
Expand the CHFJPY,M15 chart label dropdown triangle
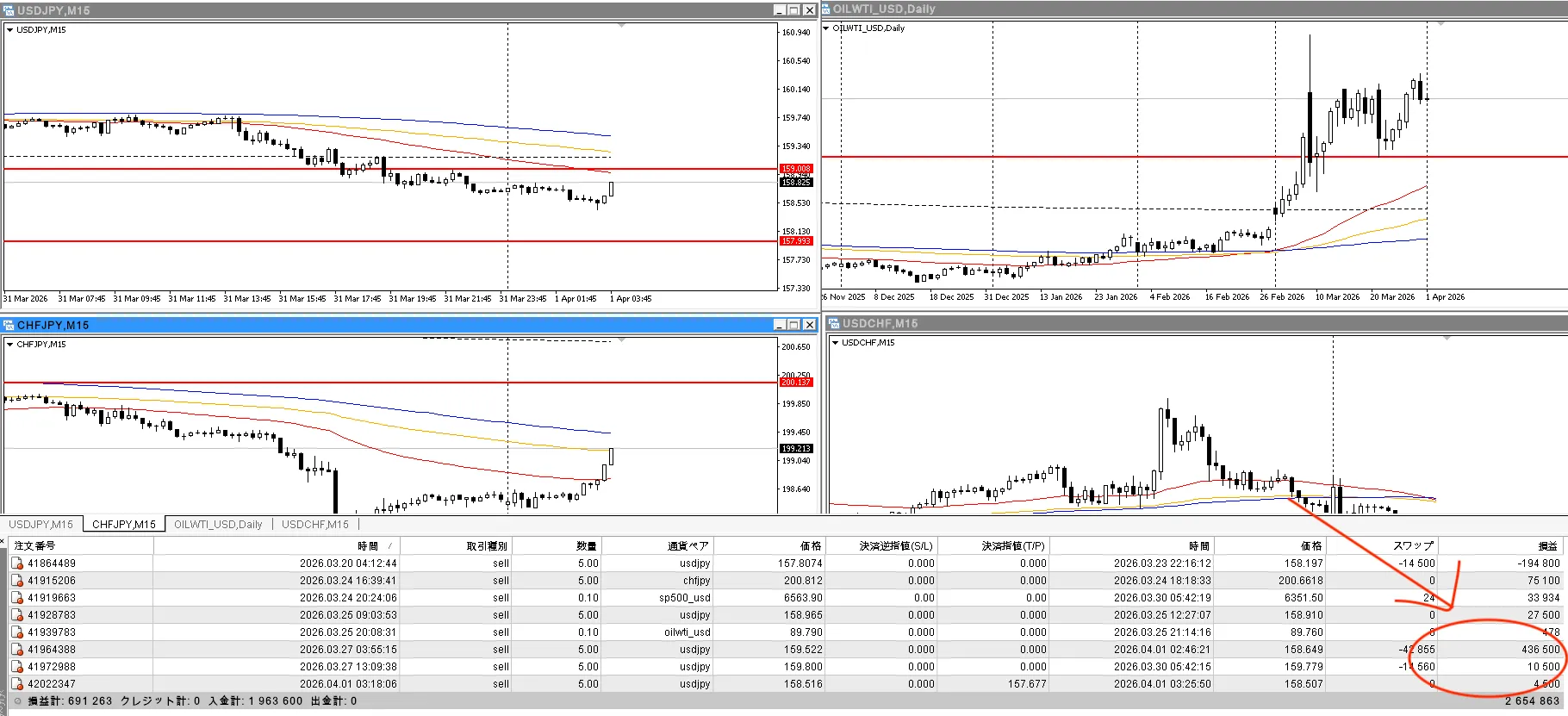[x=10, y=345]
